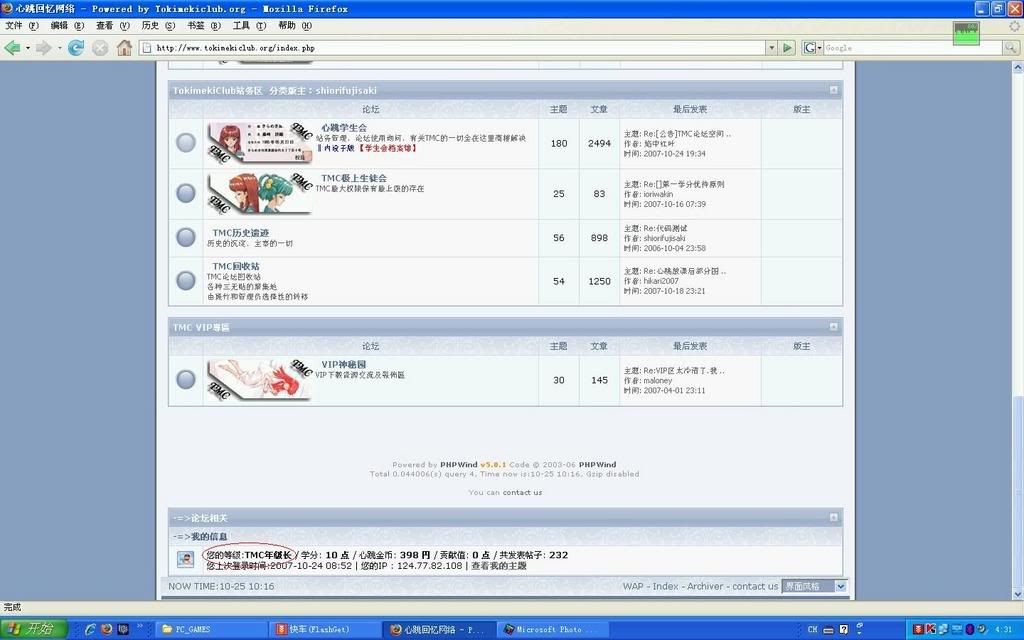Click the Firefox quick launch icon

point(106,630)
